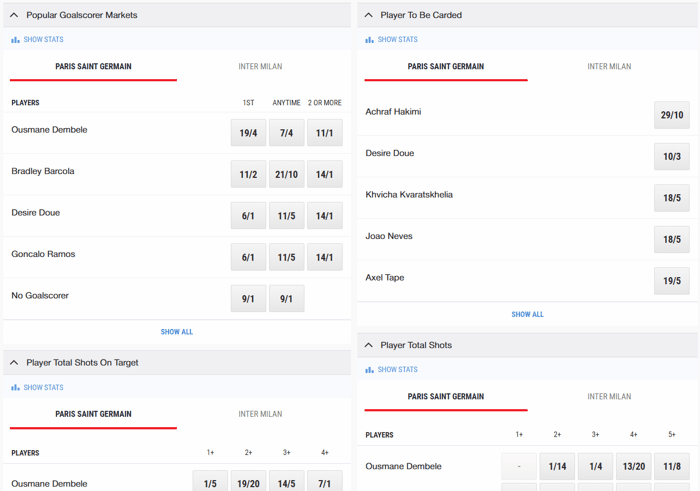Pick Bradley Barcola anytime scorer at 21/10

pyautogui.click(x=287, y=174)
